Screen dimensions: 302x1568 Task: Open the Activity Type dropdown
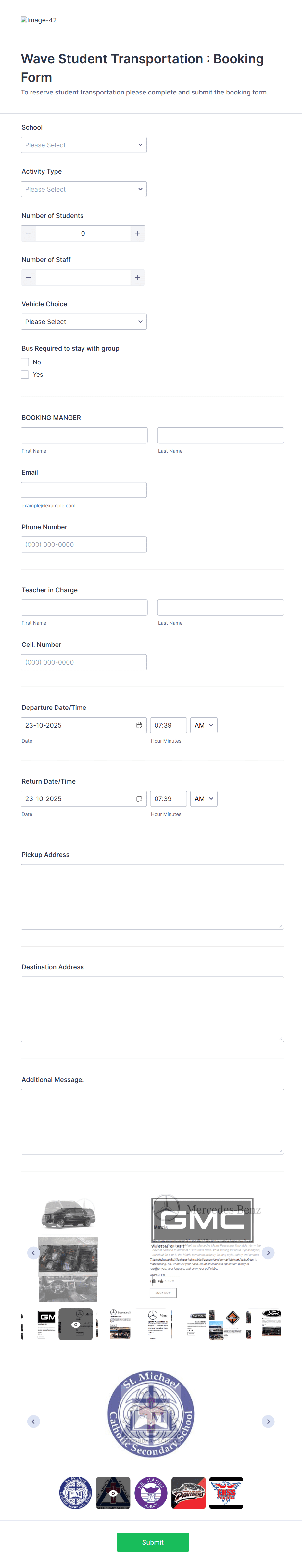pos(83,189)
